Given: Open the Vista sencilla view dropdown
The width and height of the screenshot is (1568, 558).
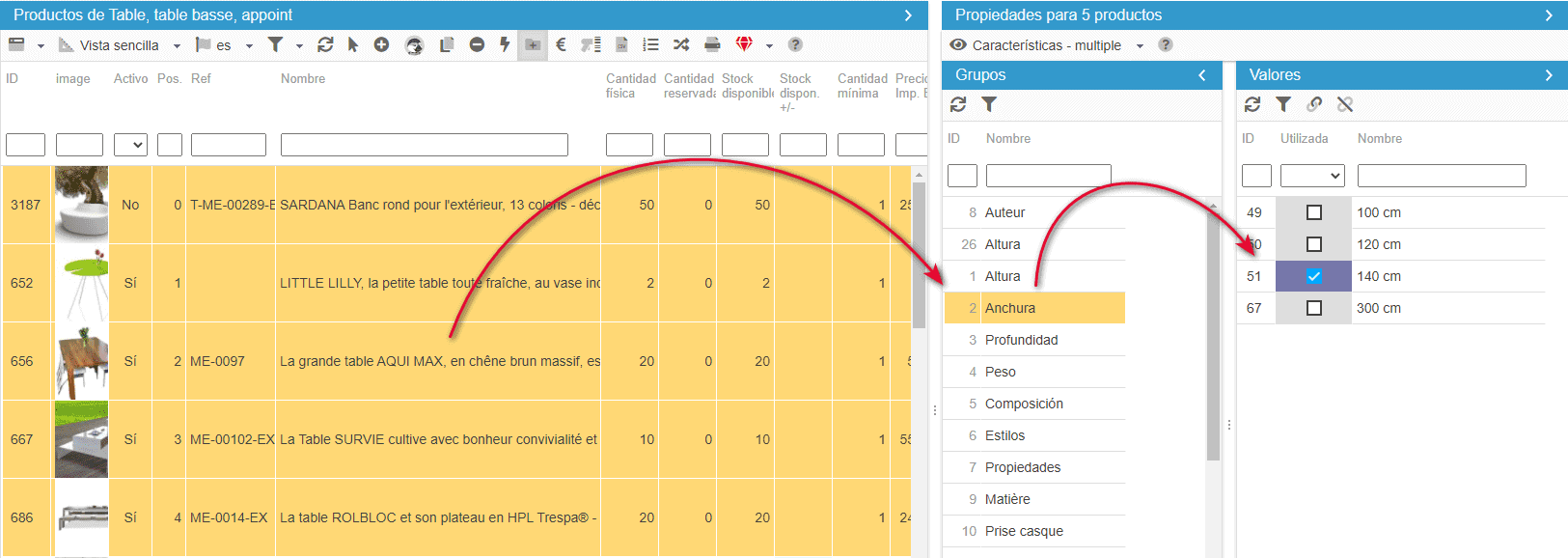Looking at the screenshot, I should (x=121, y=45).
